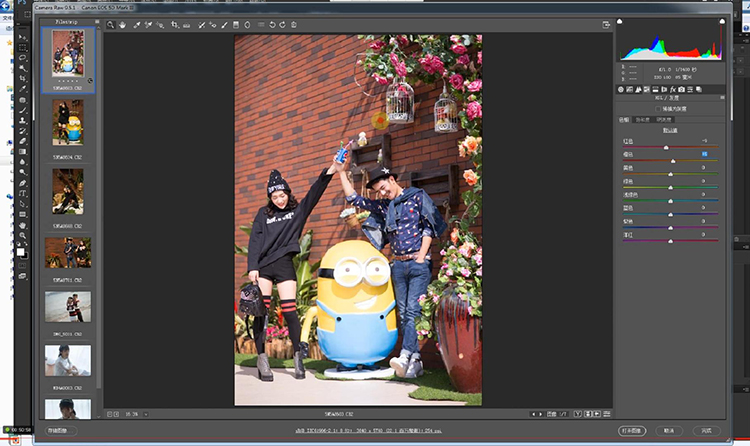Open the Filmstrip panel menu

click(x=97, y=22)
